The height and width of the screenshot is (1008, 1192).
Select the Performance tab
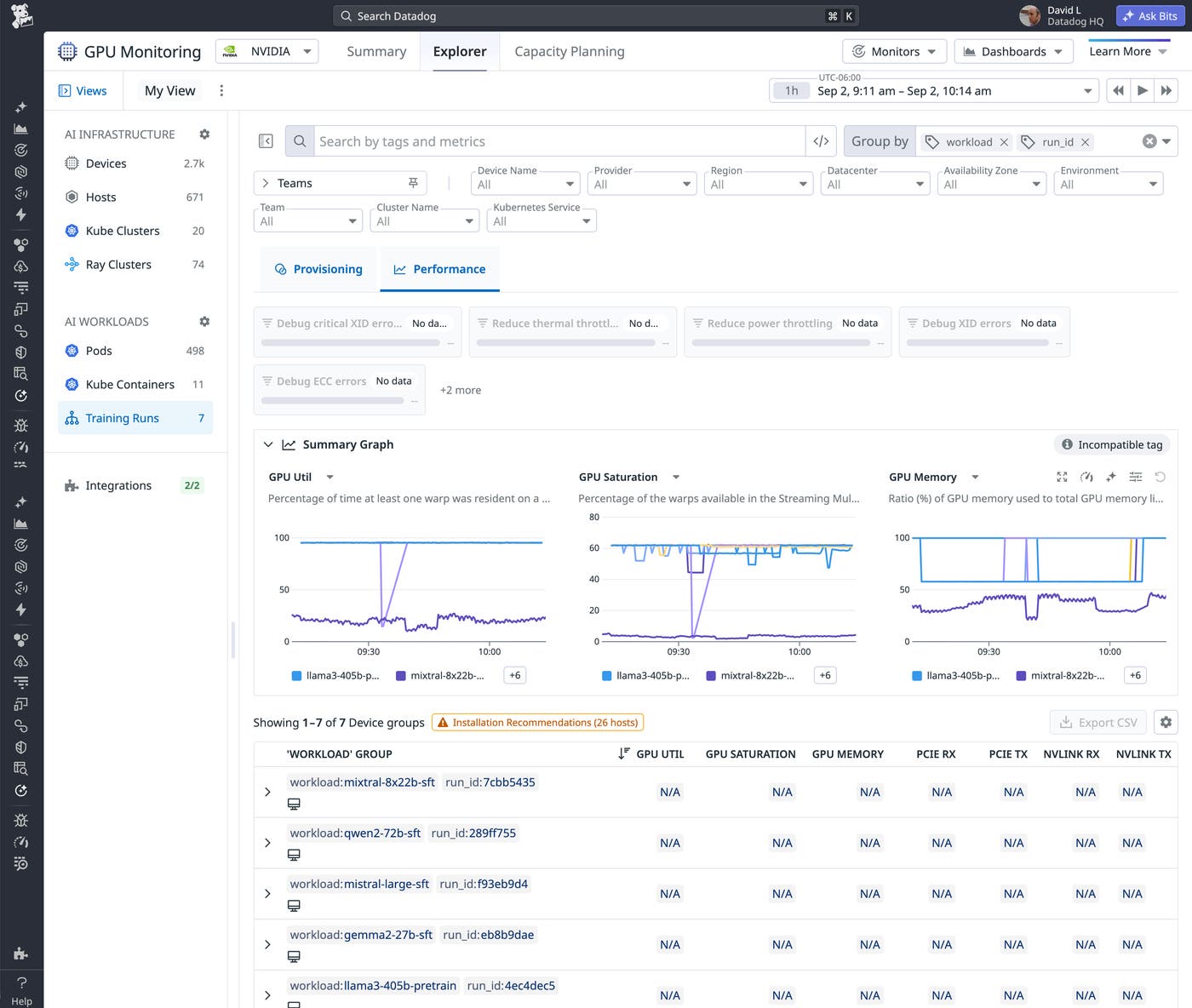click(439, 269)
